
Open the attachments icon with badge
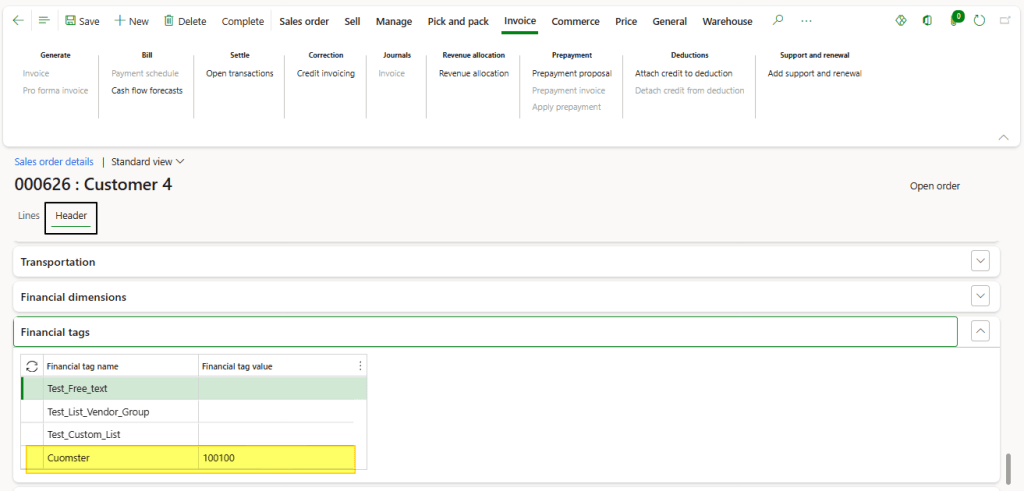[954, 21]
